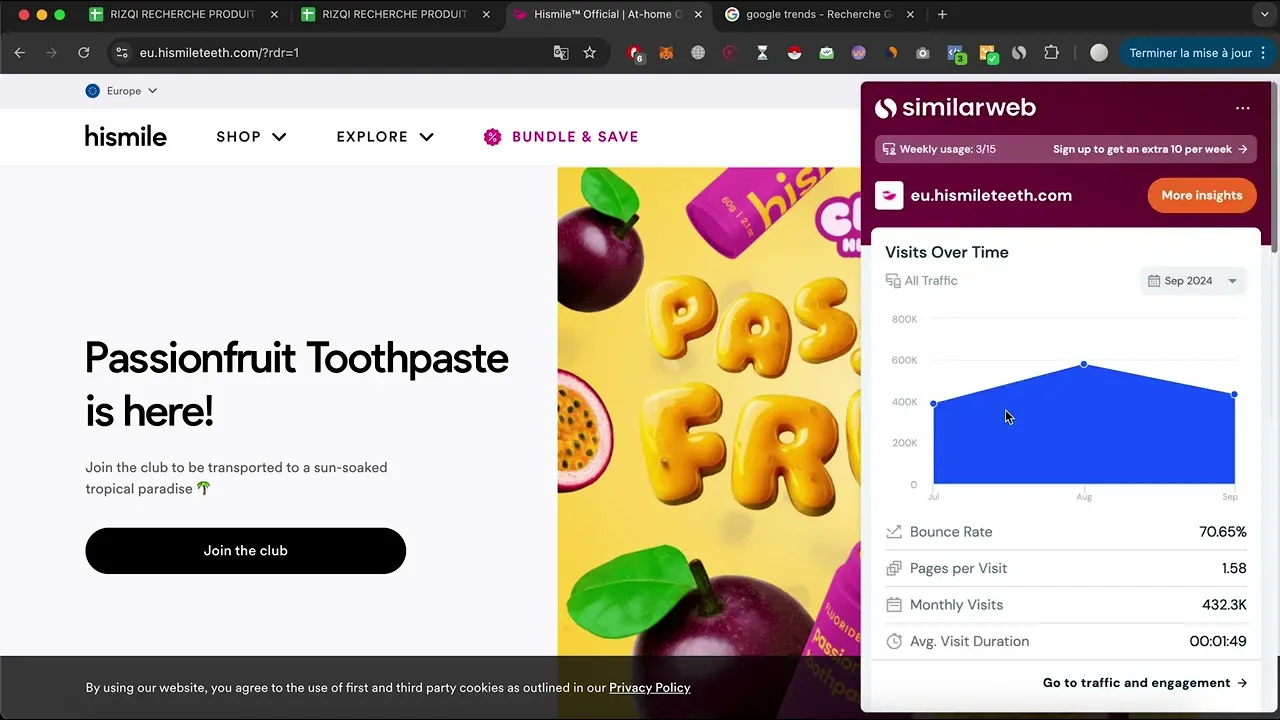Reload the current page
Viewport: 1280px width, 720px height.
[84, 53]
